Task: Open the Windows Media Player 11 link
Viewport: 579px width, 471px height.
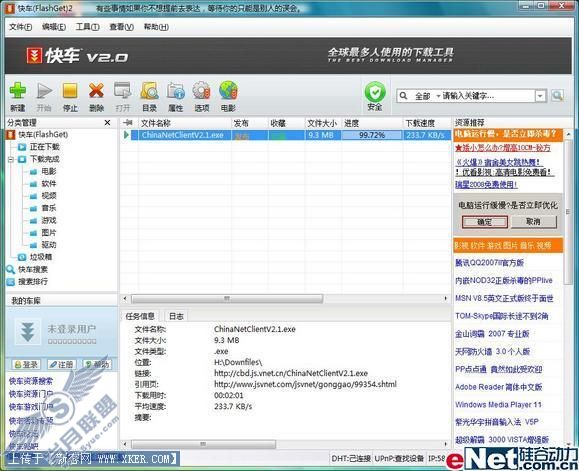Action: [498, 405]
